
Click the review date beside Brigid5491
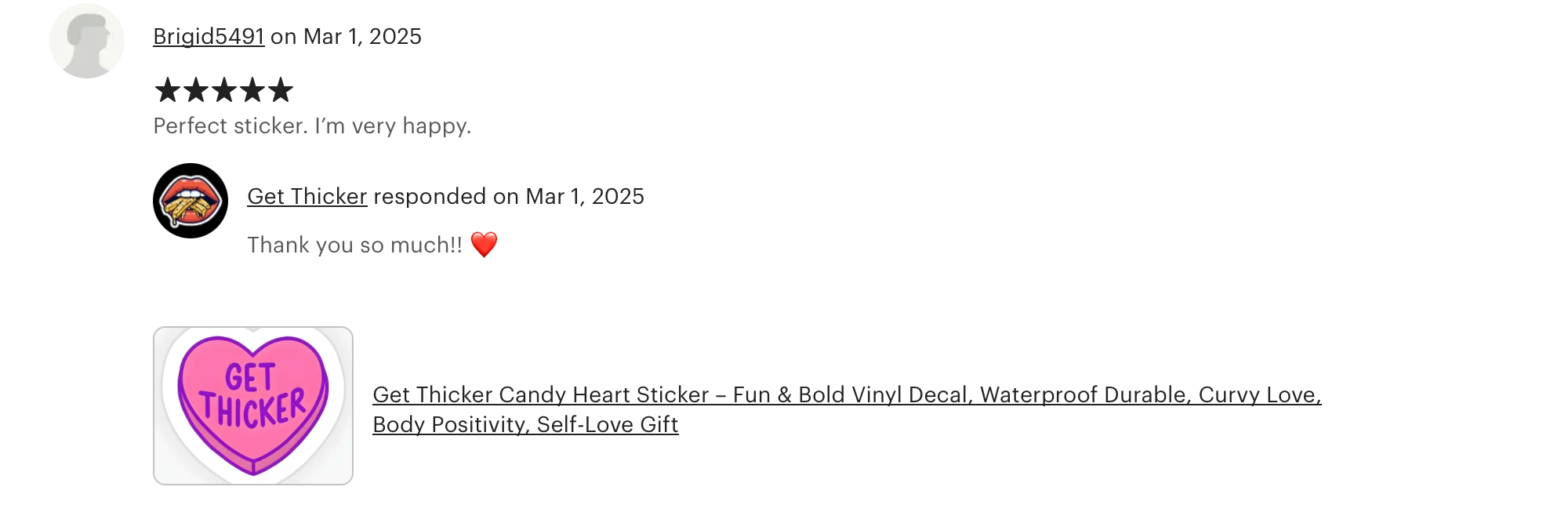coord(362,37)
